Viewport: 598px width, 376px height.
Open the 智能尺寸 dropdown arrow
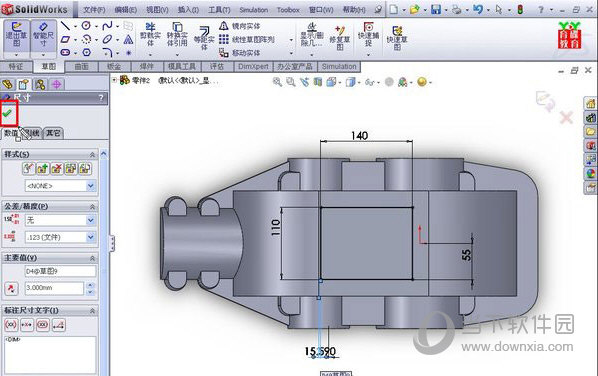43,55
